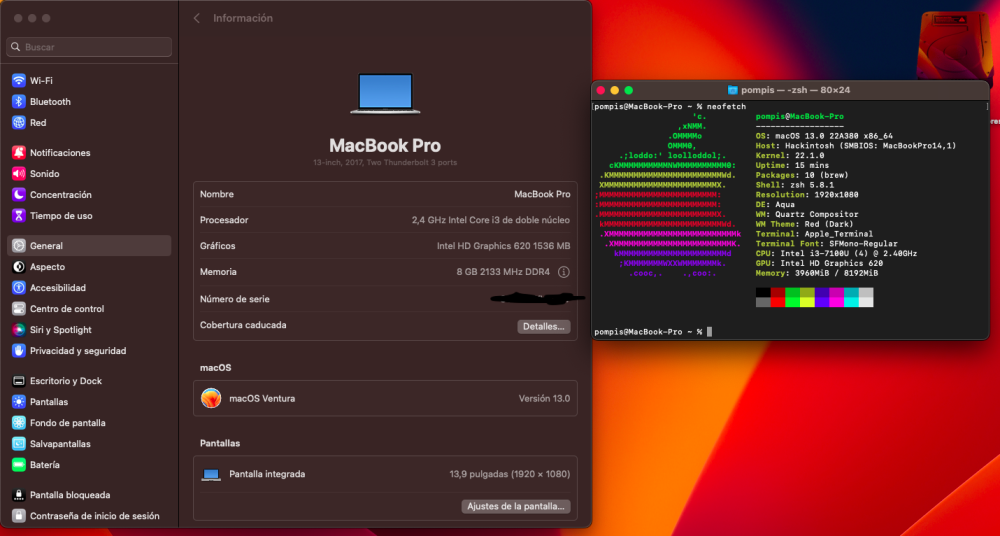Viewport: 1000px width, 536px height.
Task: Open Wi-Fi settings icon in sidebar
Action: click(18, 81)
